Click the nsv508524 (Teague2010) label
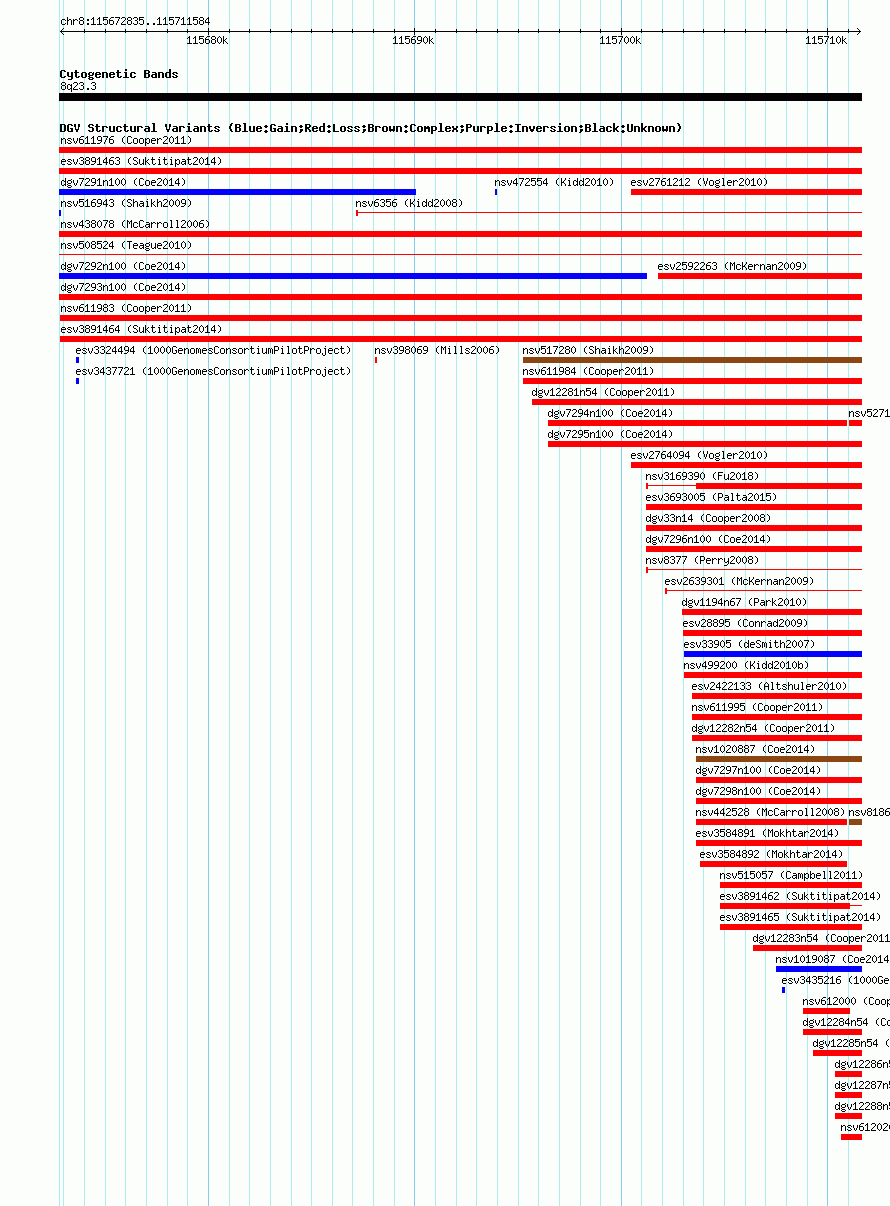 (x=125, y=245)
